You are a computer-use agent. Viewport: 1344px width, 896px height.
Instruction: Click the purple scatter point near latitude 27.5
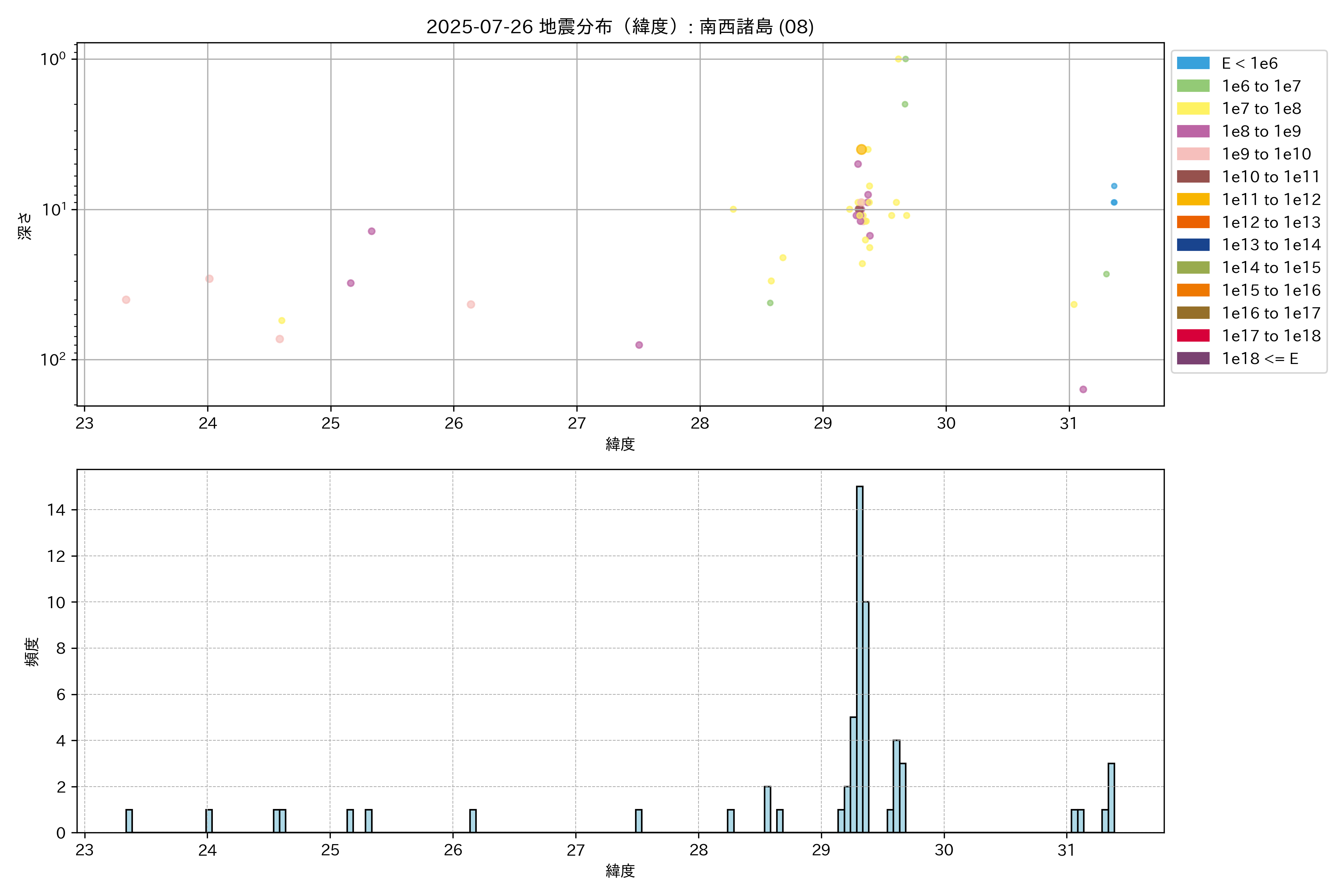pos(639,345)
